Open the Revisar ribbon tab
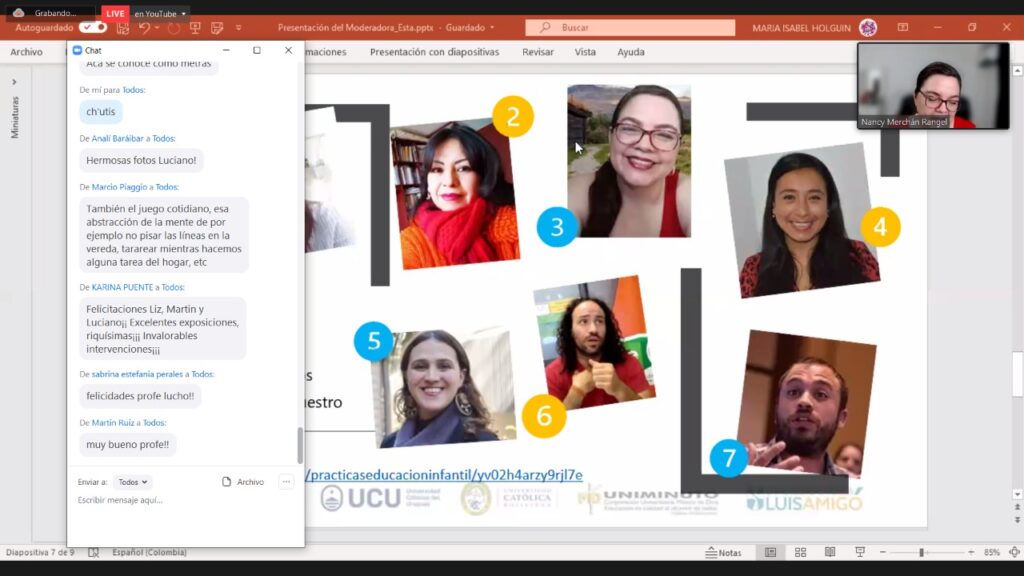The width and height of the screenshot is (1024, 576). (537, 52)
